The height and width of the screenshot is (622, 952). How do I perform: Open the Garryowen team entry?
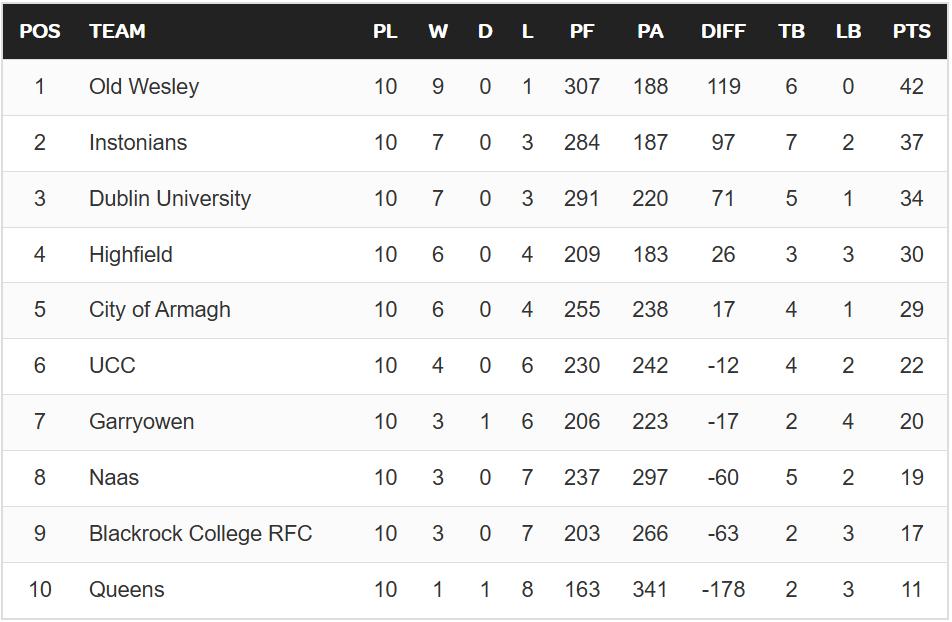coord(142,422)
